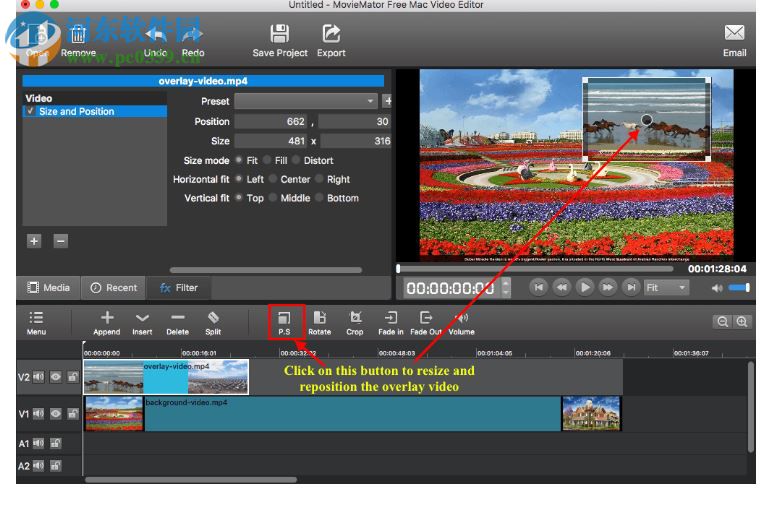The image size is (762, 507).
Task: Click the Position Y field 30
Action: 354,122
